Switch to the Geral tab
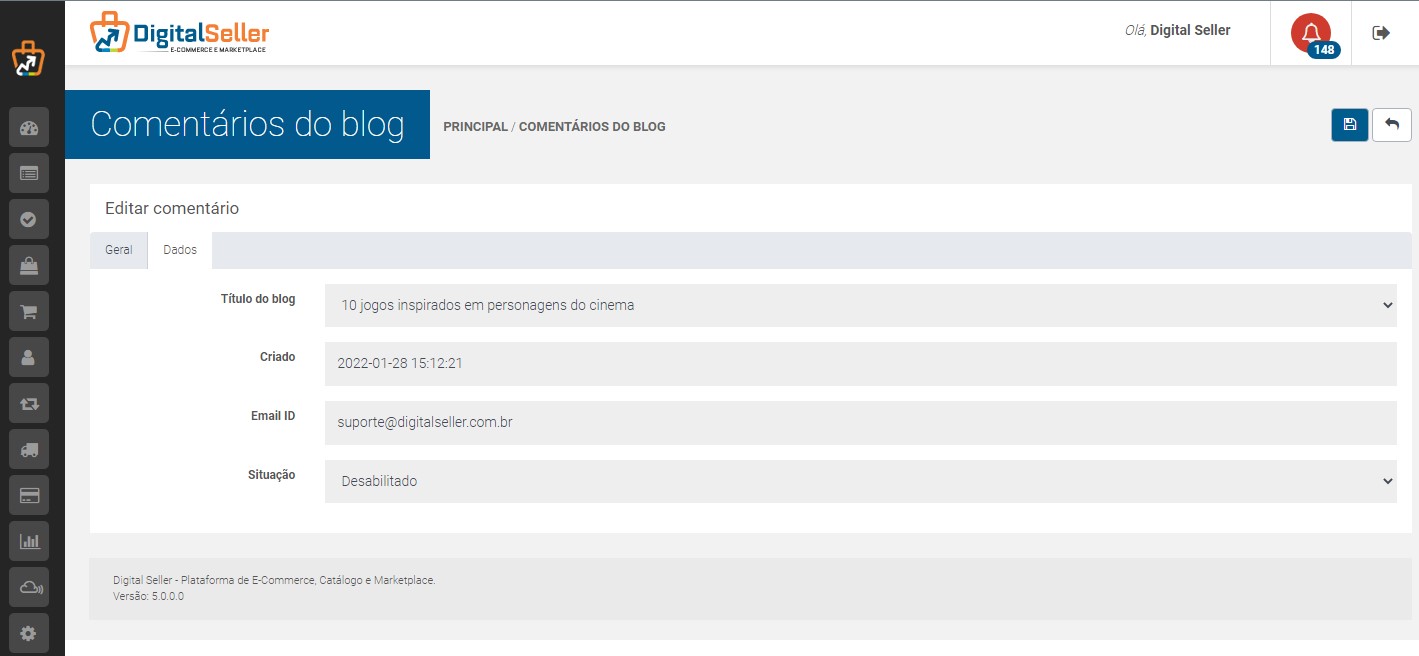This screenshot has width=1419, height=656. click(x=119, y=250)
